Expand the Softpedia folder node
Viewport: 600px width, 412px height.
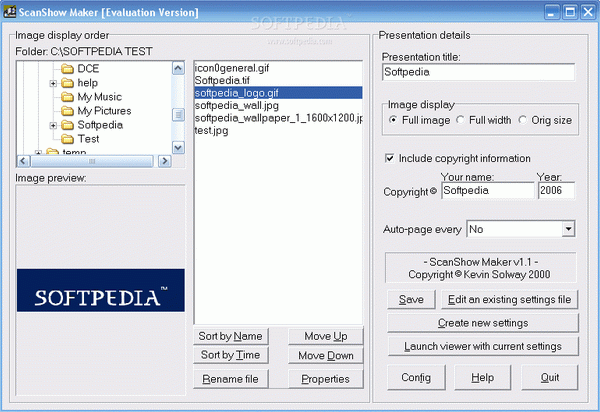[53, 125]
